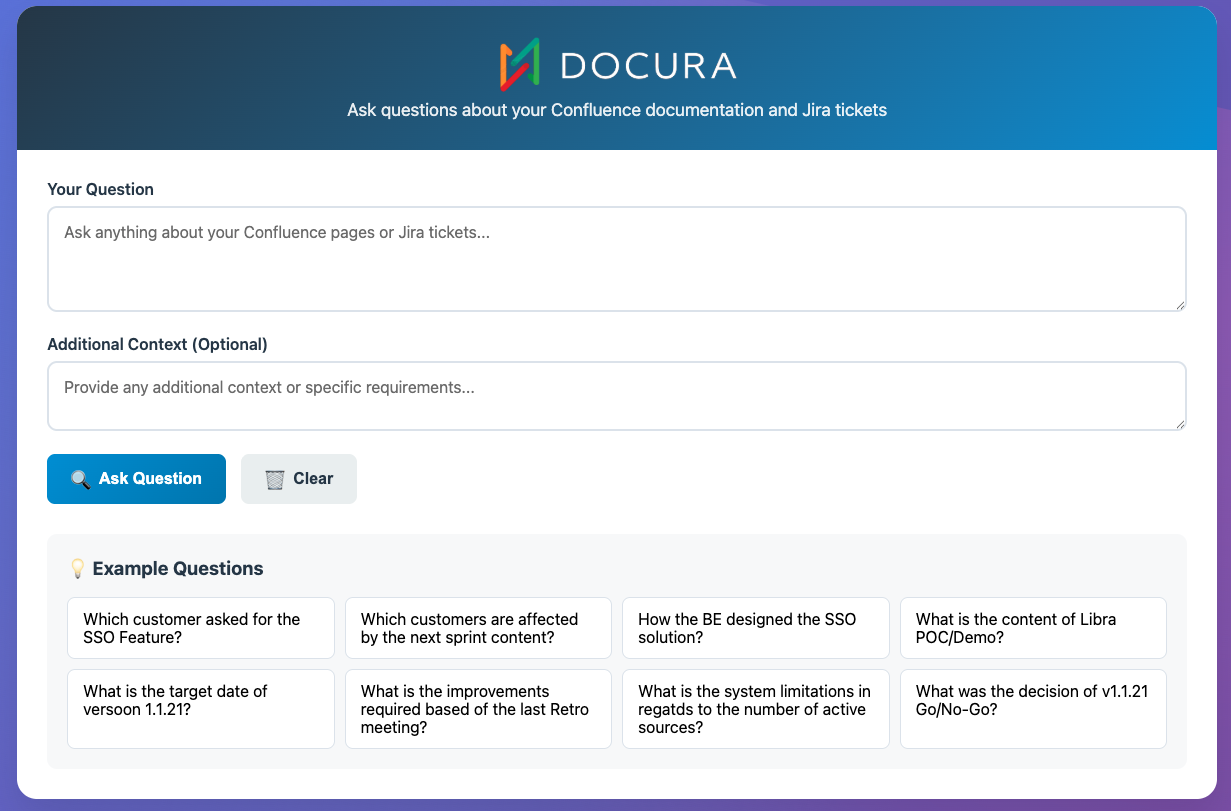Click the DOCURA wordmark in the header

(x=648, y=66)
